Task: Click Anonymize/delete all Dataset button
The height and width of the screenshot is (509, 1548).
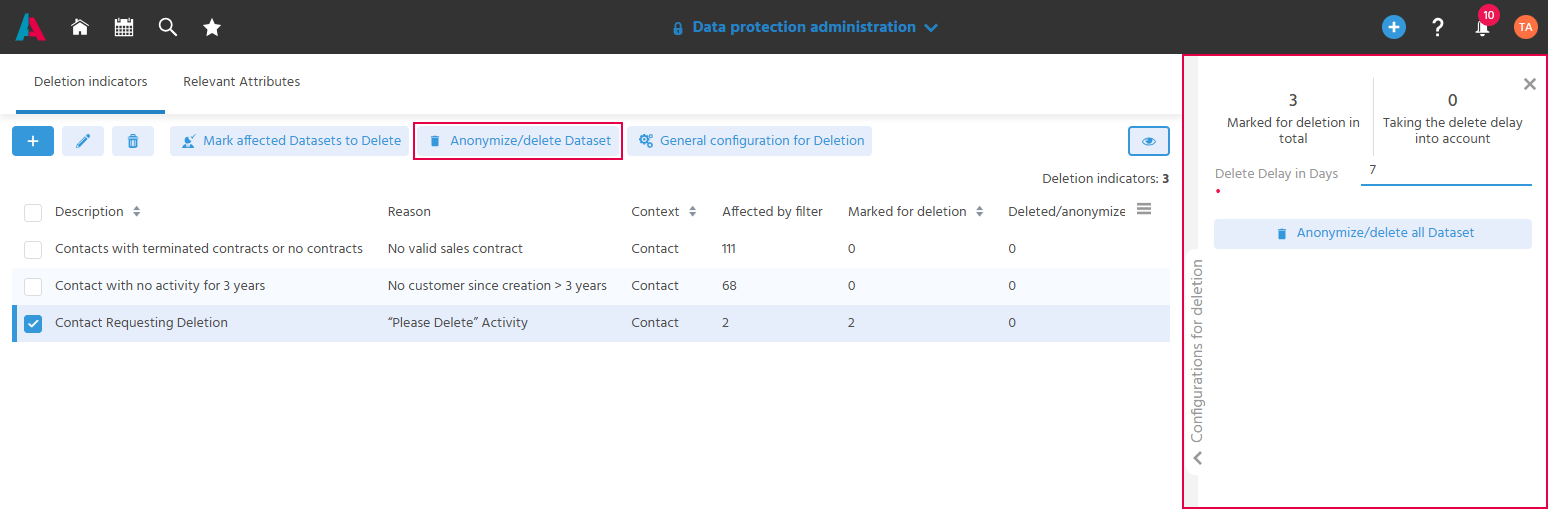Action: (x=1373, y=233)
